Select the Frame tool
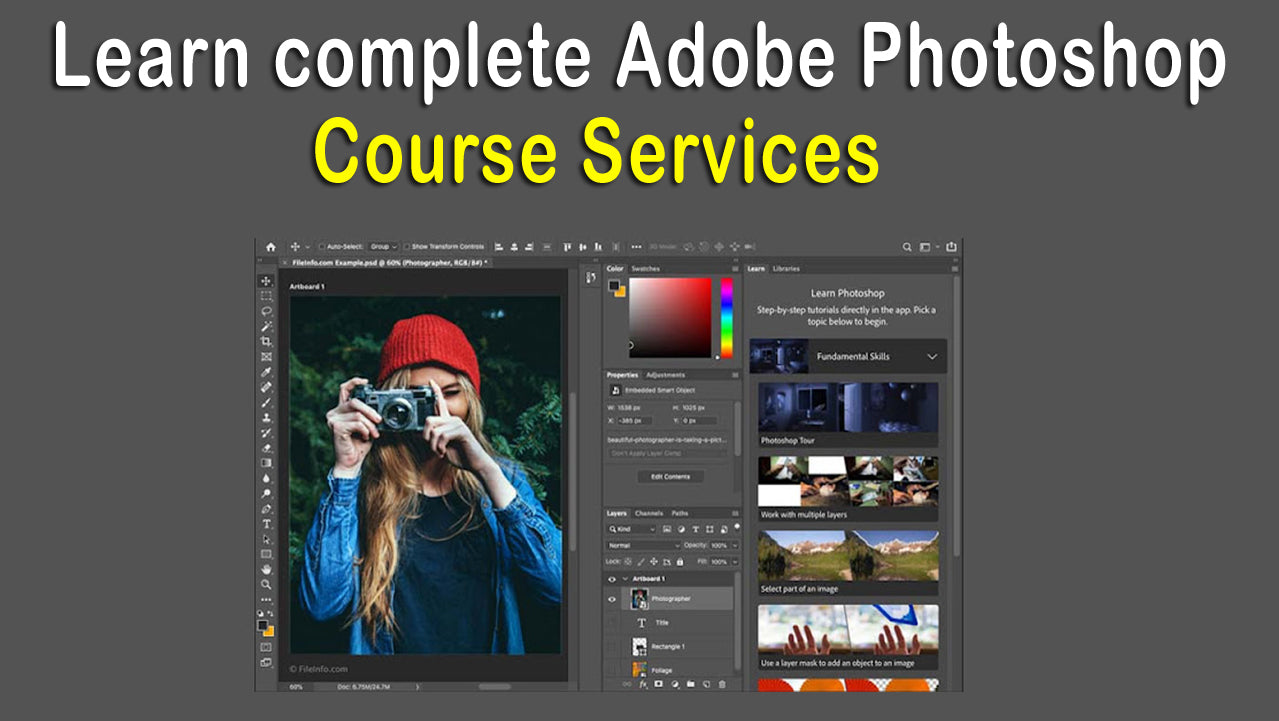Image resolution: width=1279 pixels, height=721 pixels. point(266,356)
